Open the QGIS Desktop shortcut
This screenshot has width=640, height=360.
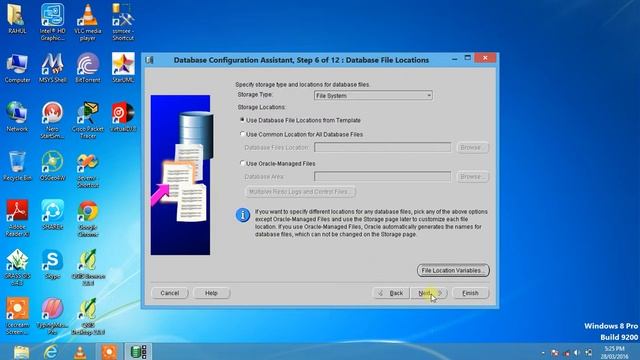click(x=87, y=316)
